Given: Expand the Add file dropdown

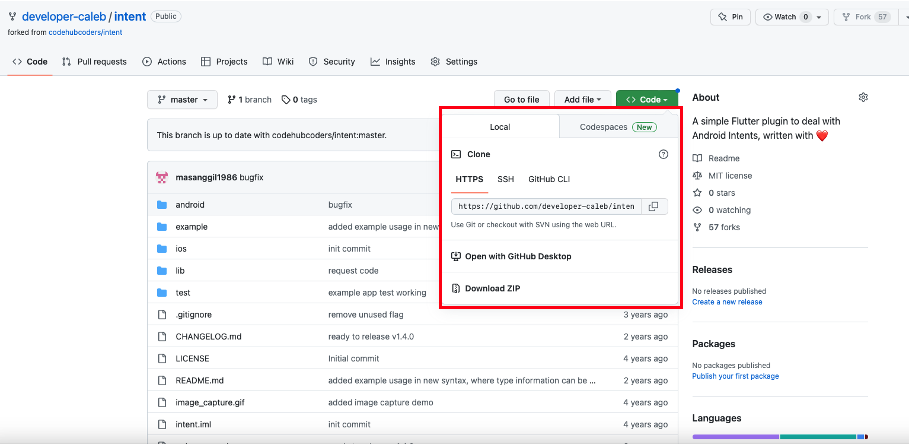Looking at the screenshot, I should click(x=583, y=100).
